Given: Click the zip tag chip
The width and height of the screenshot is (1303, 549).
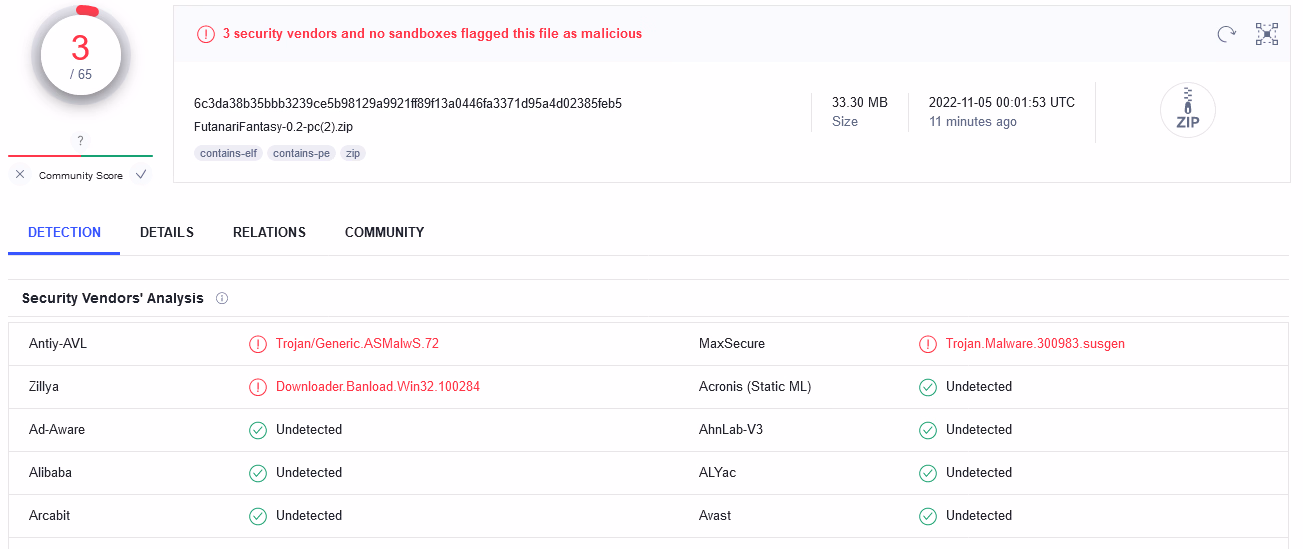Looking at the screenshot, I should click(353, 153).
